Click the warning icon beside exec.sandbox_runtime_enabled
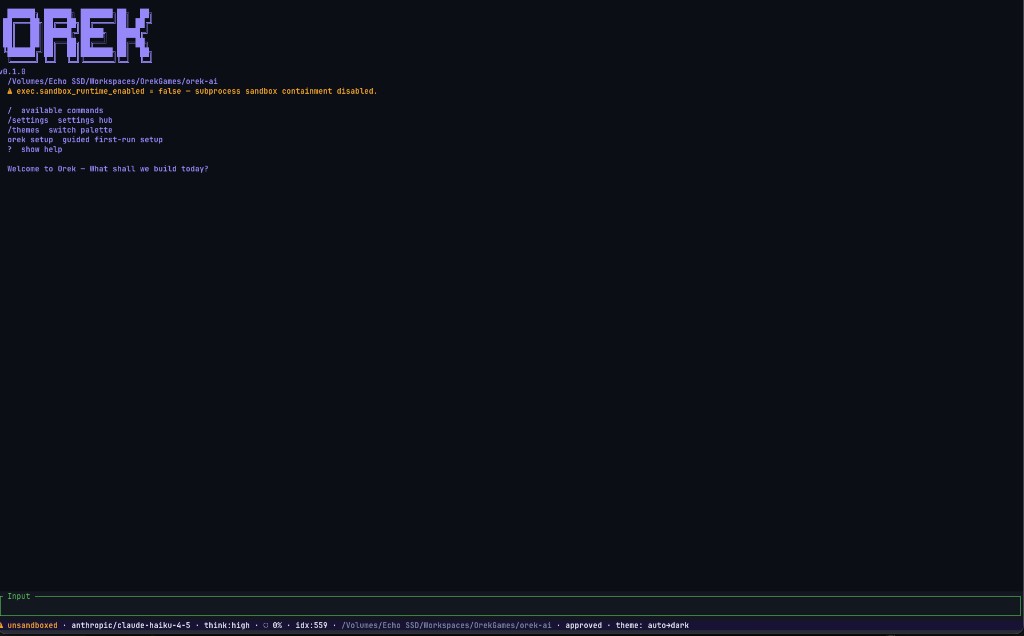 click(10, 91)
